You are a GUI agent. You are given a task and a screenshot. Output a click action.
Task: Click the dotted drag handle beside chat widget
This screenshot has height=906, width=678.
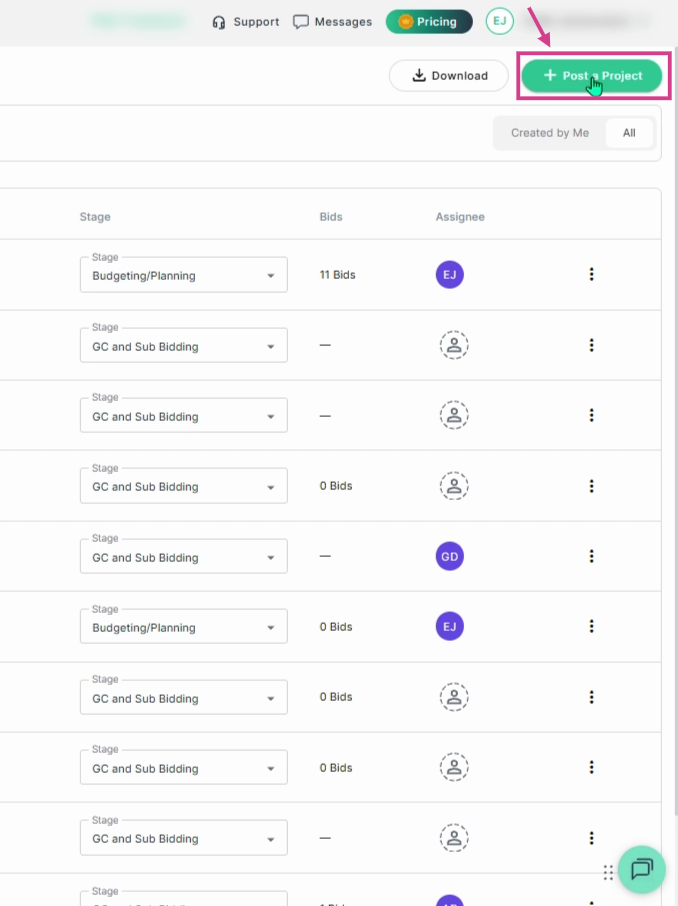[x=608, y=872]
